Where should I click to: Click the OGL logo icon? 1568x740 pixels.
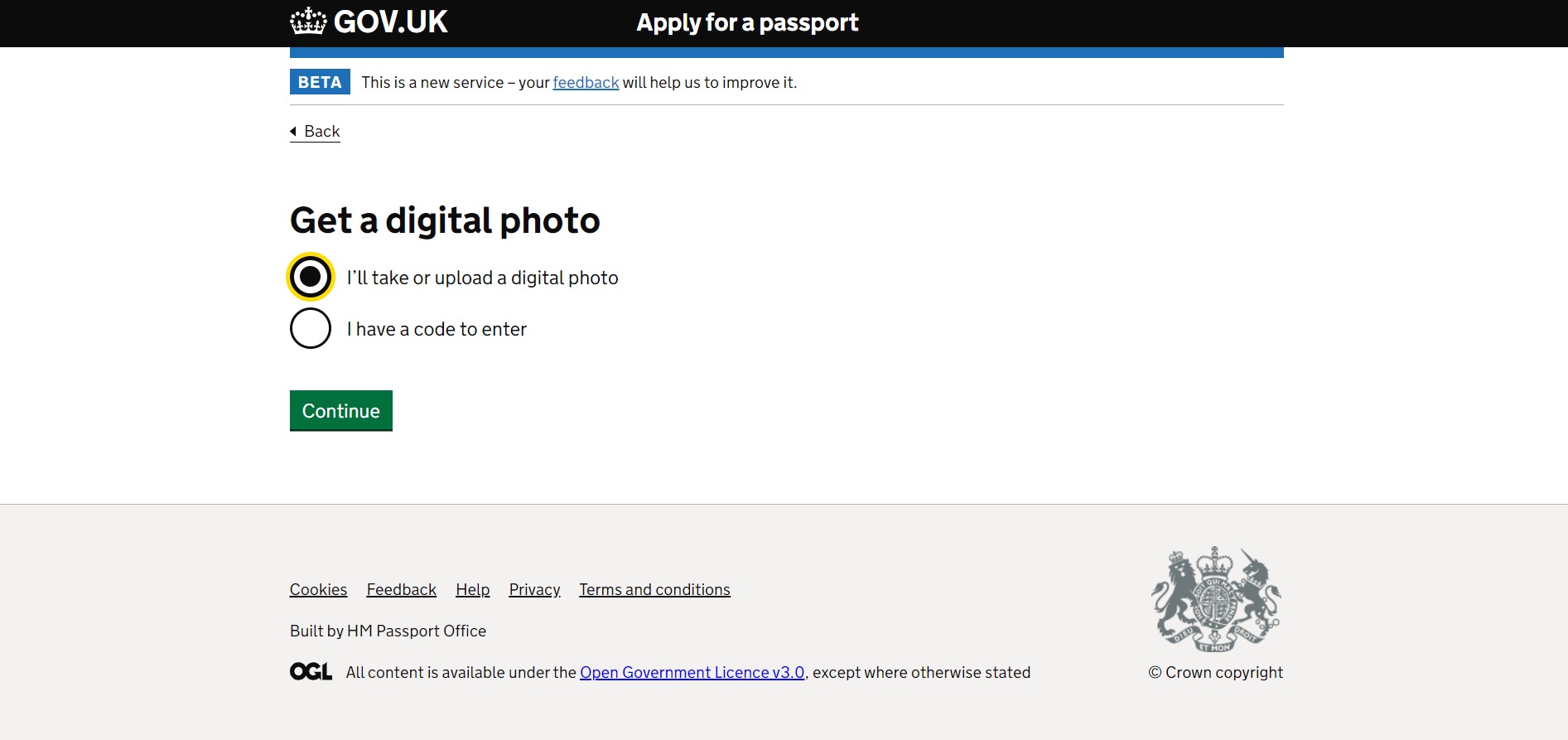click(311, 672)
